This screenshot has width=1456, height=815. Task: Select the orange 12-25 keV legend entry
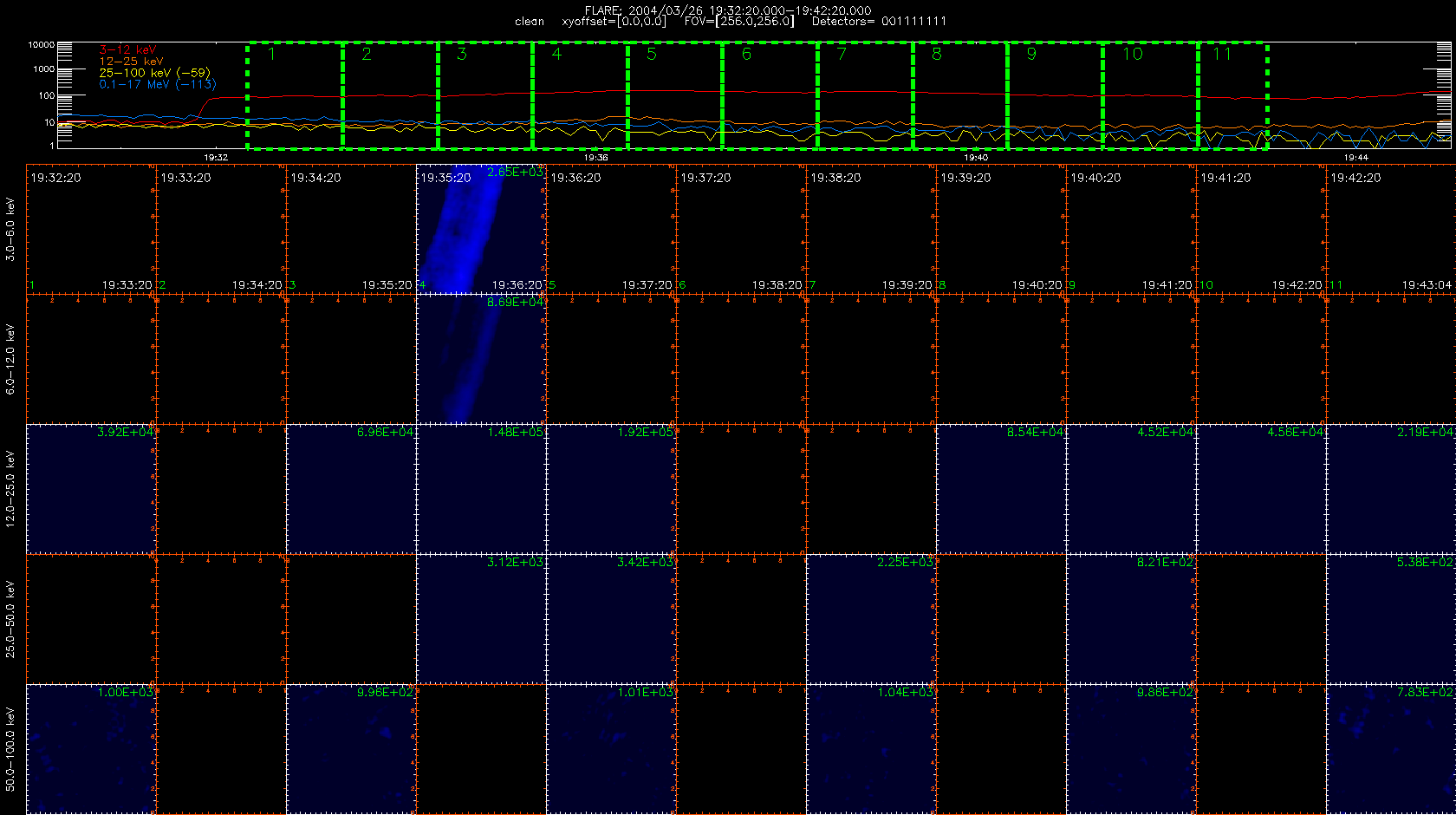[131, 62]
